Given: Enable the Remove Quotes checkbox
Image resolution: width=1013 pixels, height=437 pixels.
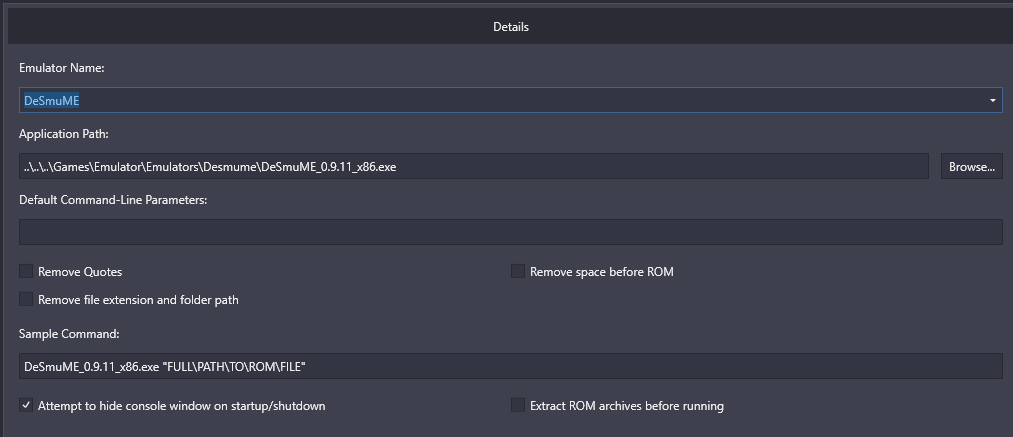Looking at the screenshot, I should tap(26, 271).
